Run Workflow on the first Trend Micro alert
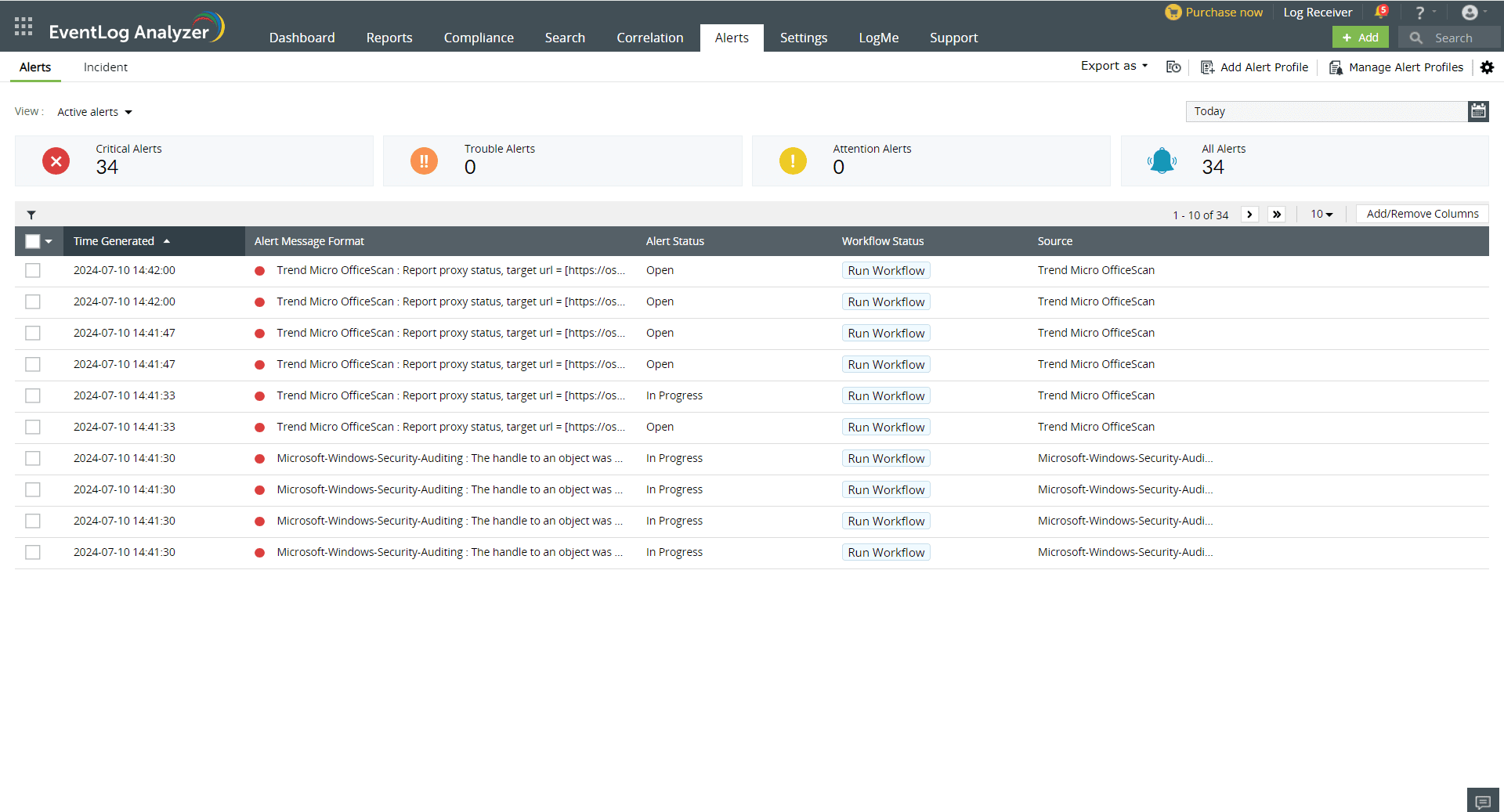 [x=885, y=270]
